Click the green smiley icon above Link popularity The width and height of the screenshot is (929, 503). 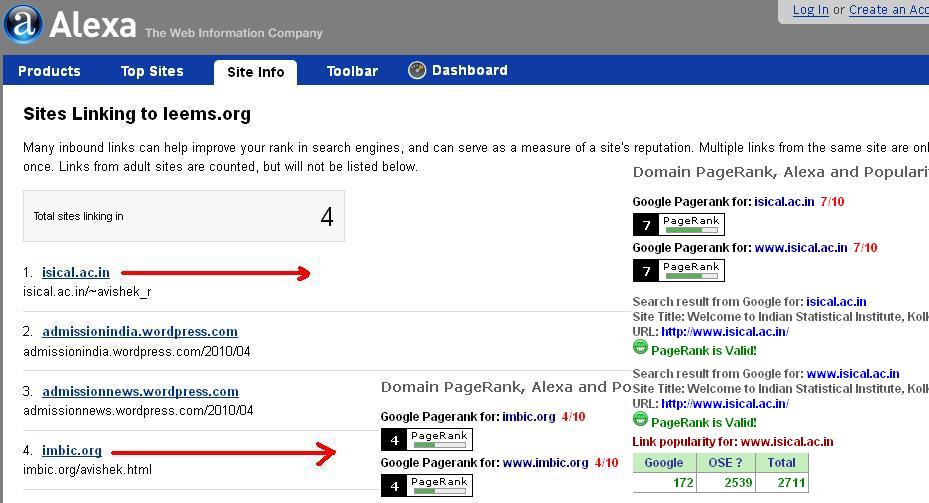tap(640, 419)
